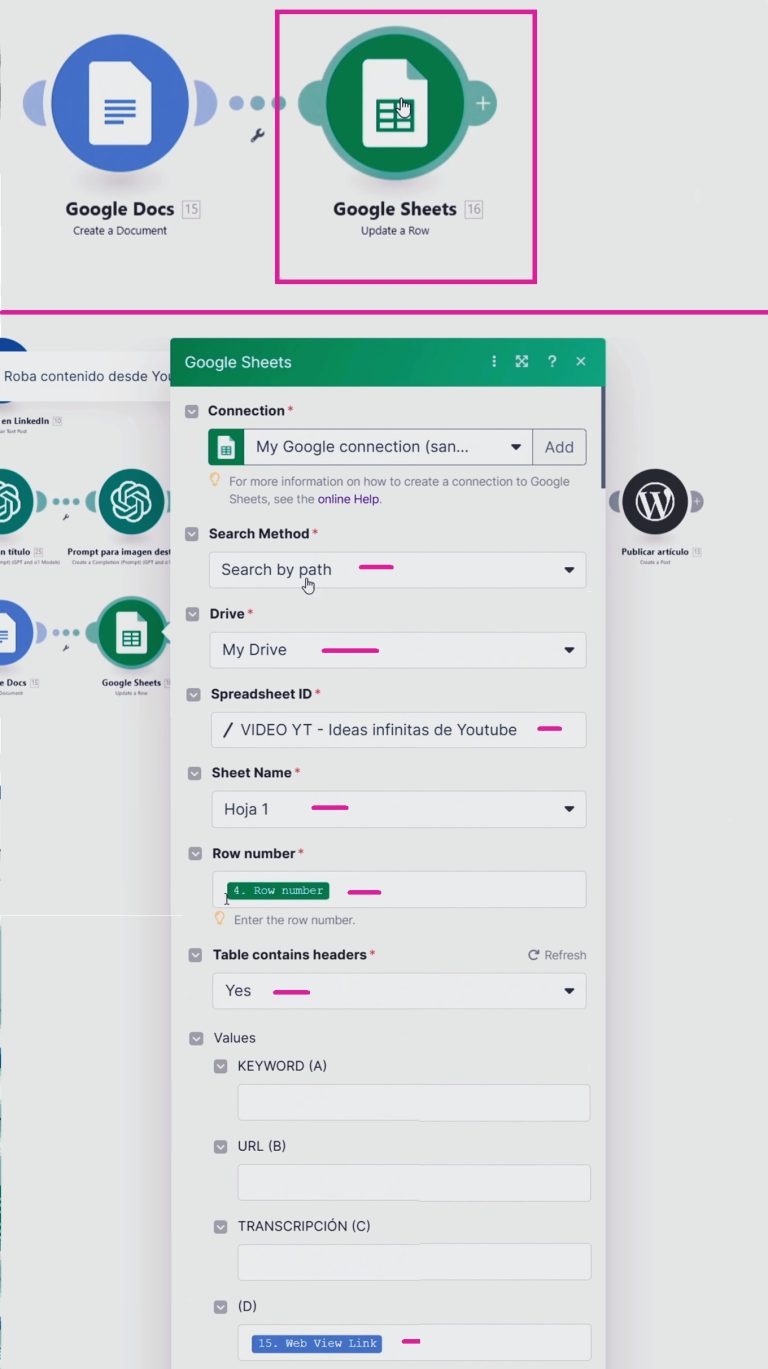Click the plus button beside Google Sheets module

point(483,103)
